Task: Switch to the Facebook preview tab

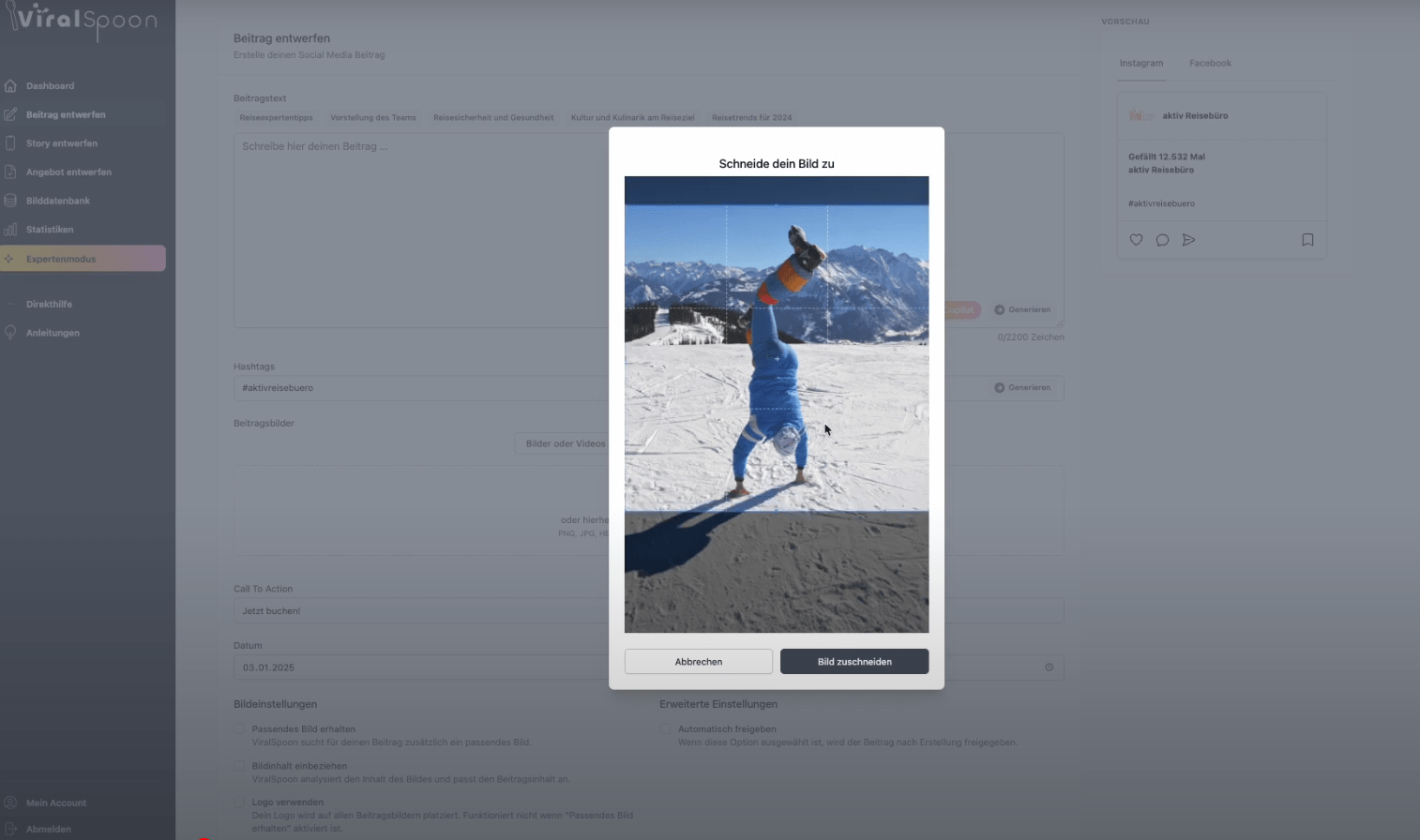Action: [1210, 64]
